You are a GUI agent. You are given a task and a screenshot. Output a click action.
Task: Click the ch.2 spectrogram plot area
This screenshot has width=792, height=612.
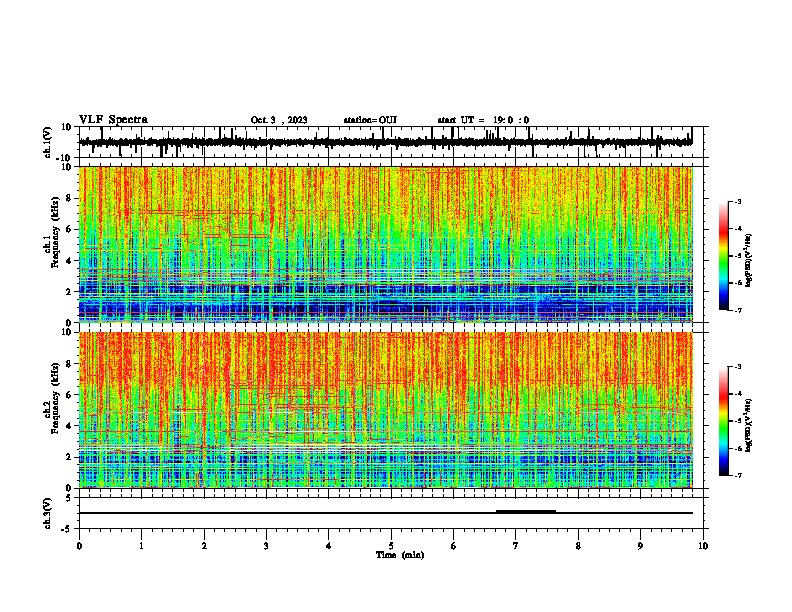tap(386, 410)
